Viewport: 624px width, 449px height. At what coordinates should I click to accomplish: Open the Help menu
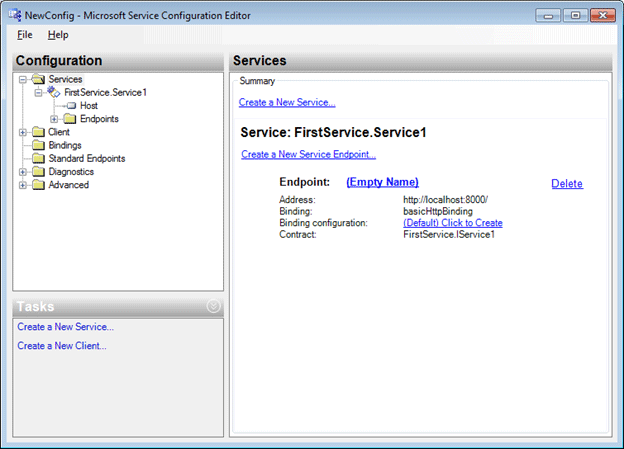(58, 35)
